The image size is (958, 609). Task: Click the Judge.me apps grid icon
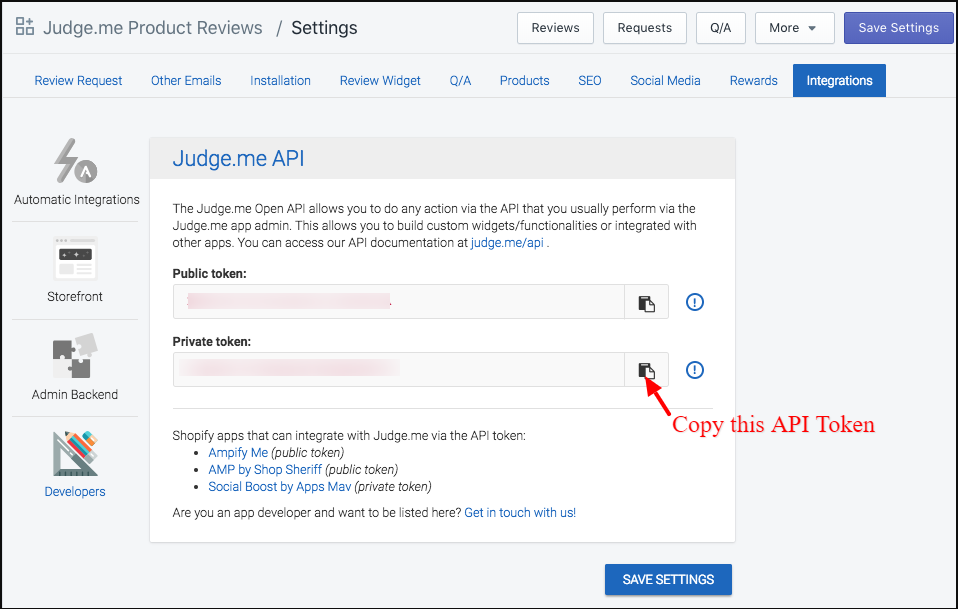pos(24,26)
